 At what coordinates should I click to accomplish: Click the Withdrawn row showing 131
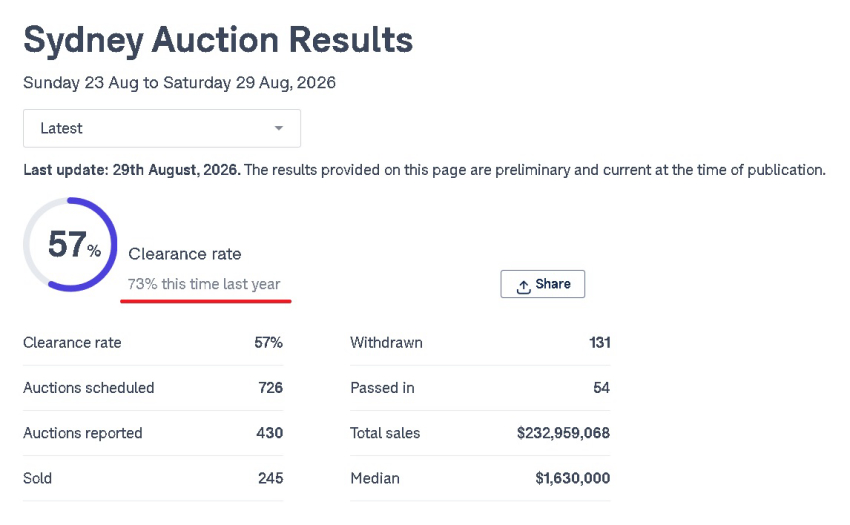point(480,343)
